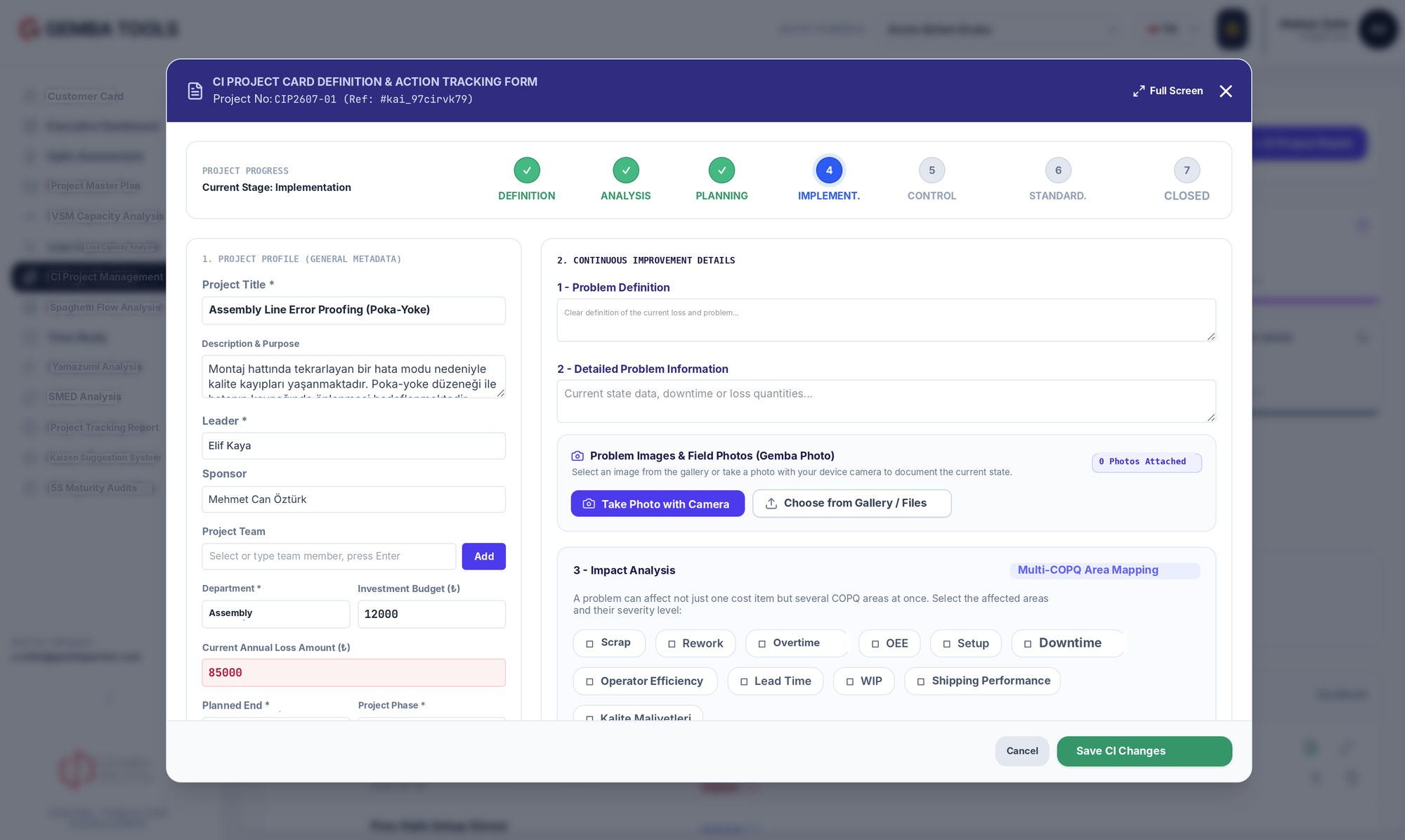Image resolution: width=1405 pixels, height=840 pixels.
Task: Open the Leader field showing Elif Kaya
Action: pyautogui.click(x=353, y=446)
